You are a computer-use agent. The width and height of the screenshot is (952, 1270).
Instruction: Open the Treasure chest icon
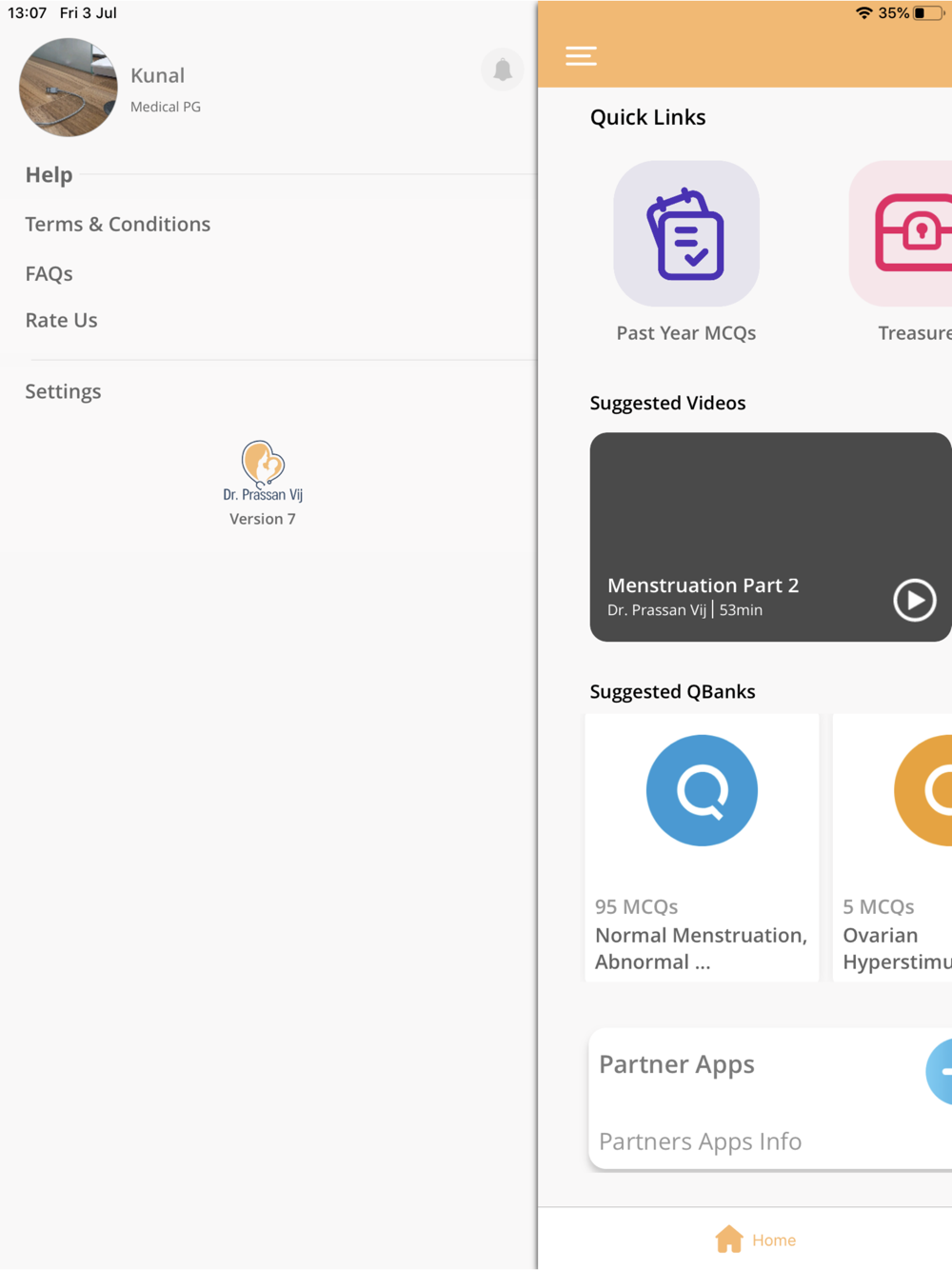pyautogui.click(x=901, y=233)
